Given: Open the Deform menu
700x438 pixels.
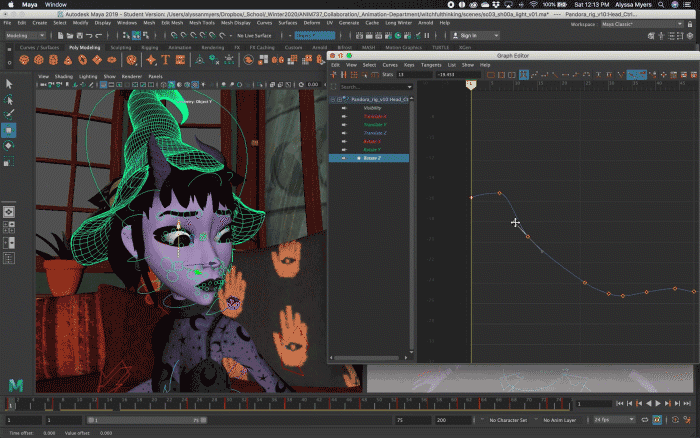Looking at the screenshot, I should (x=312, y=23).
